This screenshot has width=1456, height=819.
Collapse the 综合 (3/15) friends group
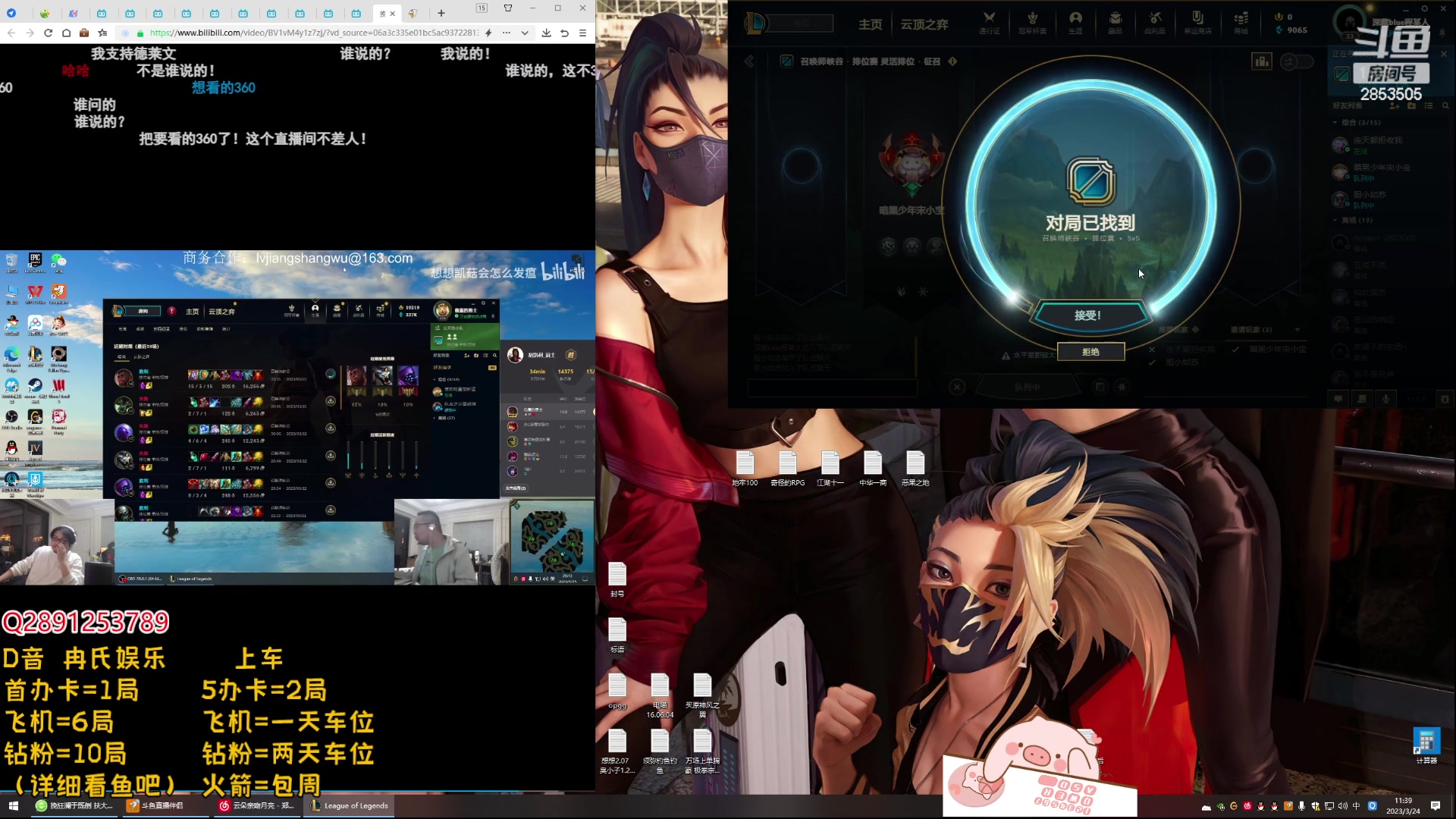1357,122
